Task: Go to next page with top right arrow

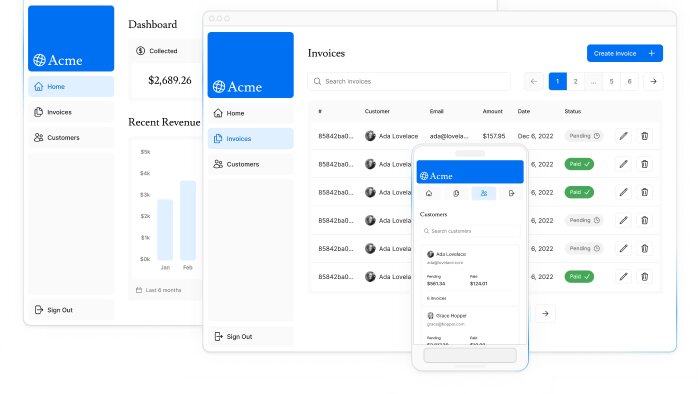Action: point(653,81)
